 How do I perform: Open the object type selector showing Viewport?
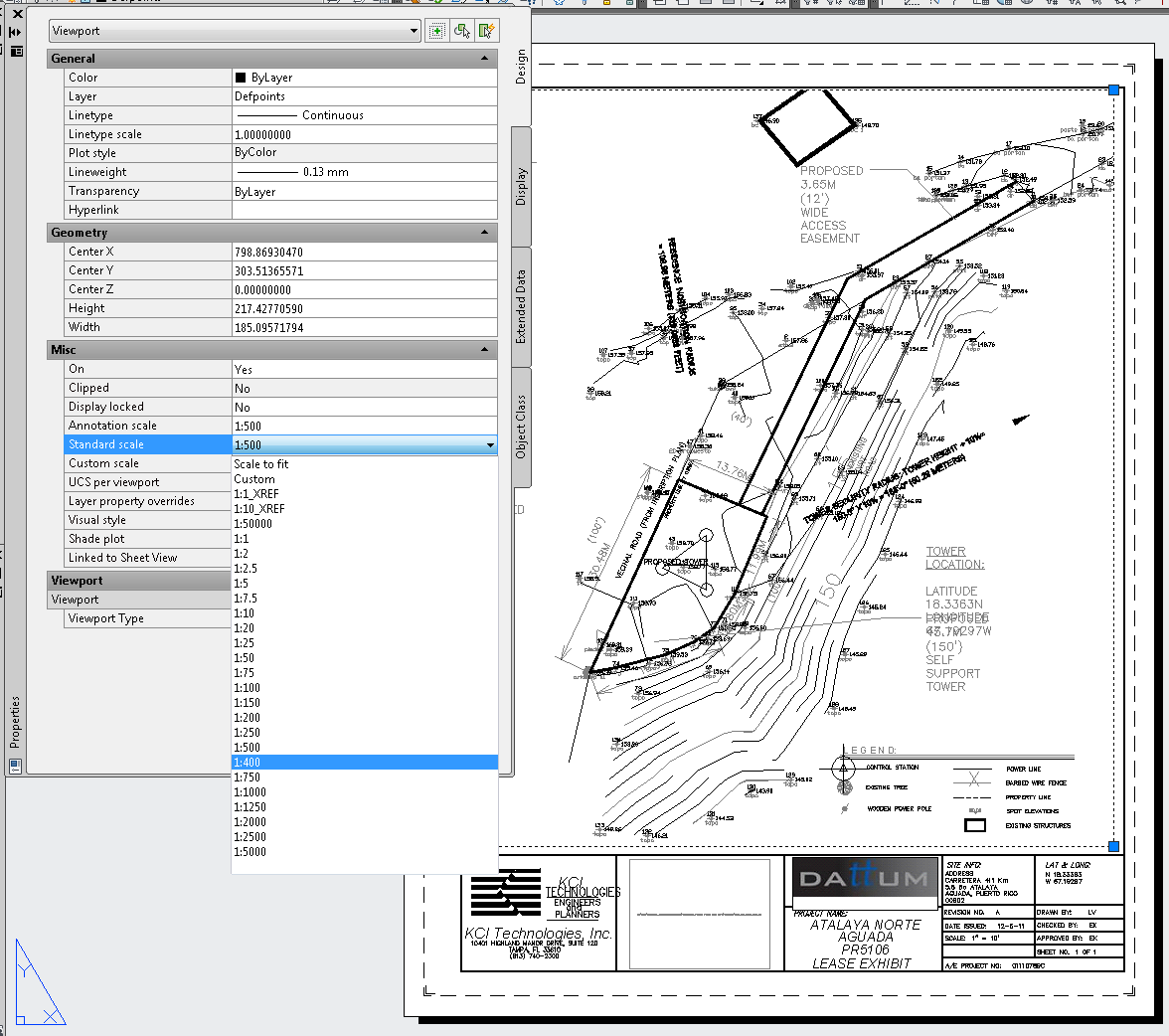coord(235,30)
